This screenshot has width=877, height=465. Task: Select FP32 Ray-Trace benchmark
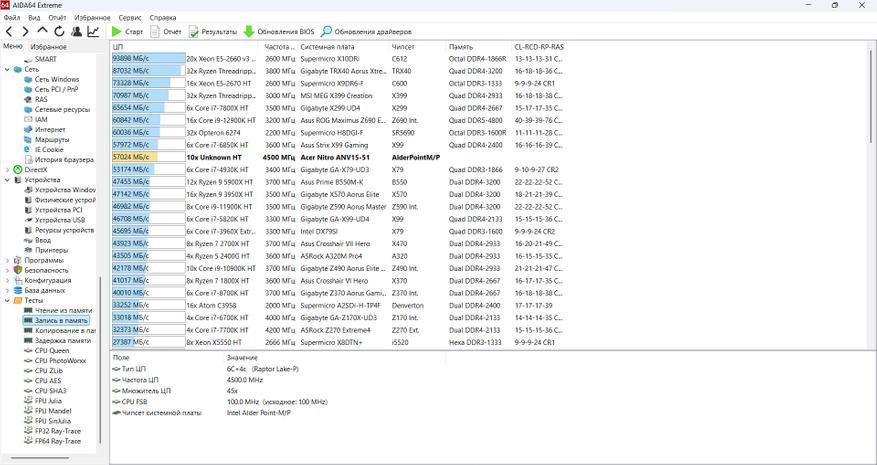click(58, 431)
